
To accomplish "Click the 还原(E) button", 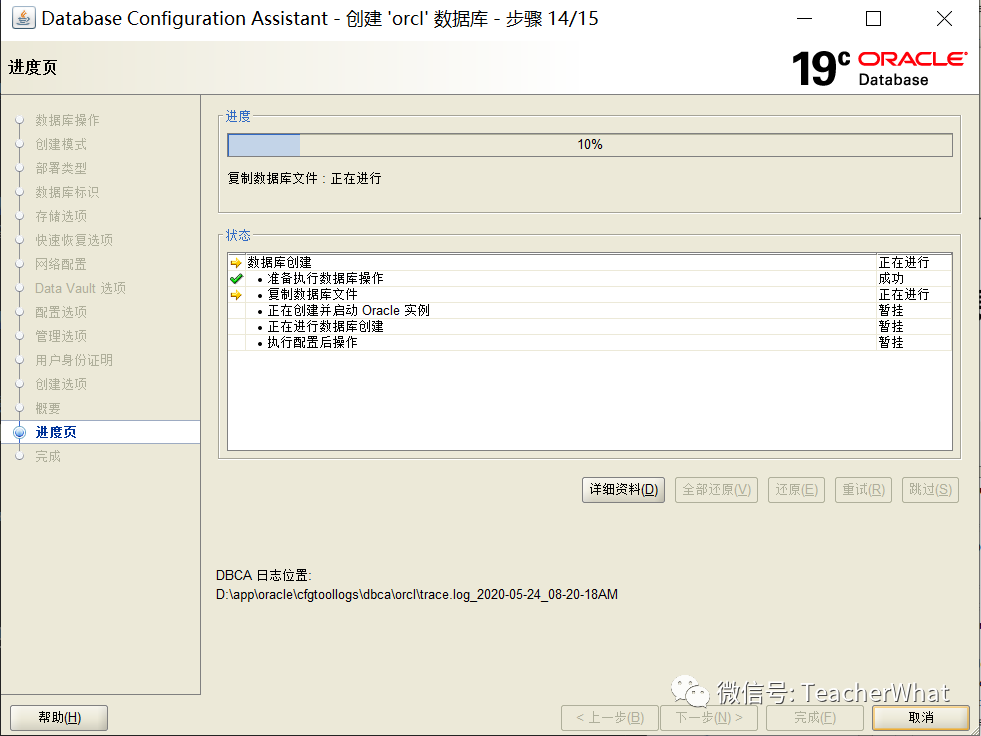I will (796, 489).
